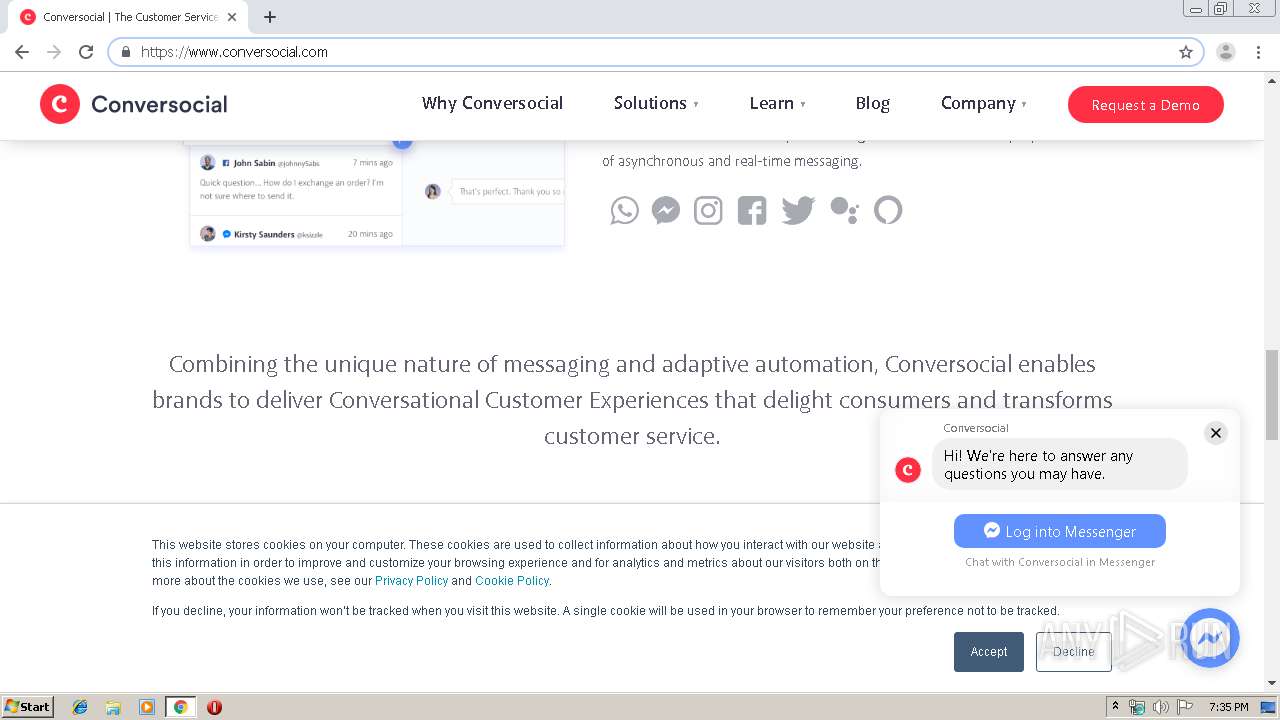The image size is (1280, 720).
Task: Open a new browser tab
Action: 270,17
